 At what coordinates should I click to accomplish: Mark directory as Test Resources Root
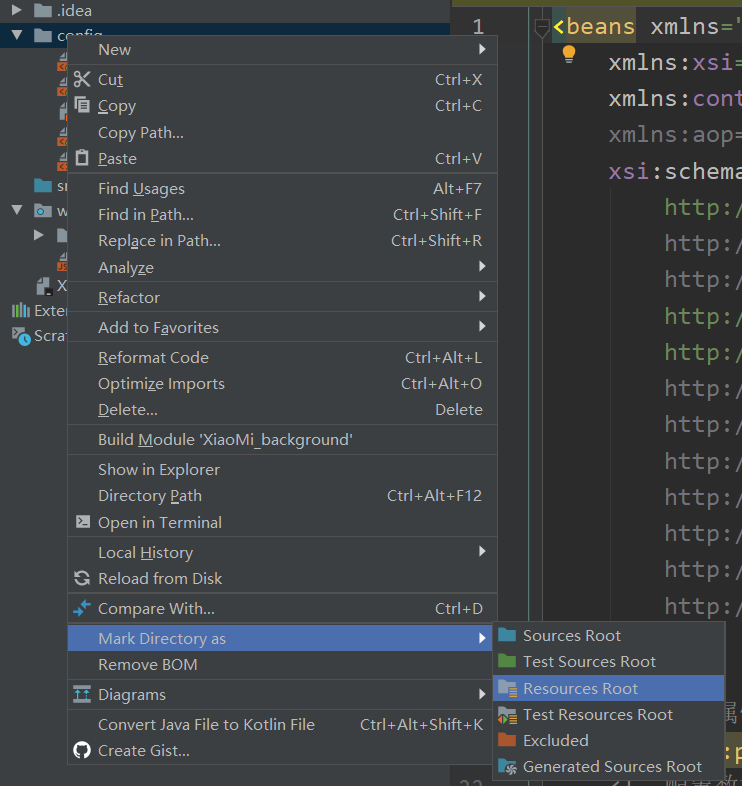pyautogui.click(x=609, y=714)
